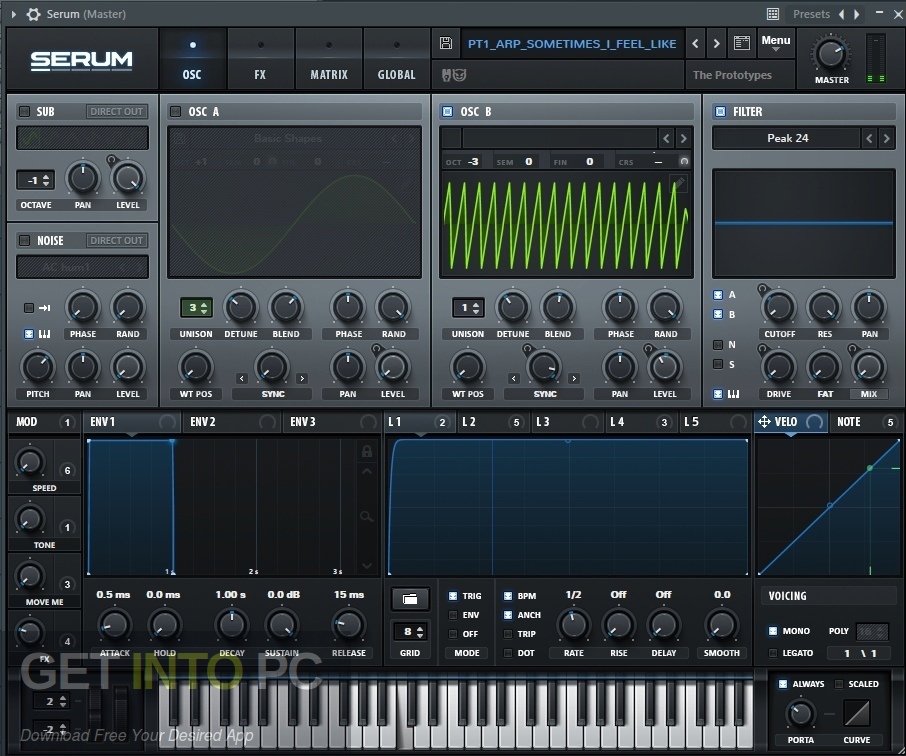The width and height of the screenshot is (906, 756).
Task: Click the lock icon in the ENV1 display
Action: pos(366,451)
